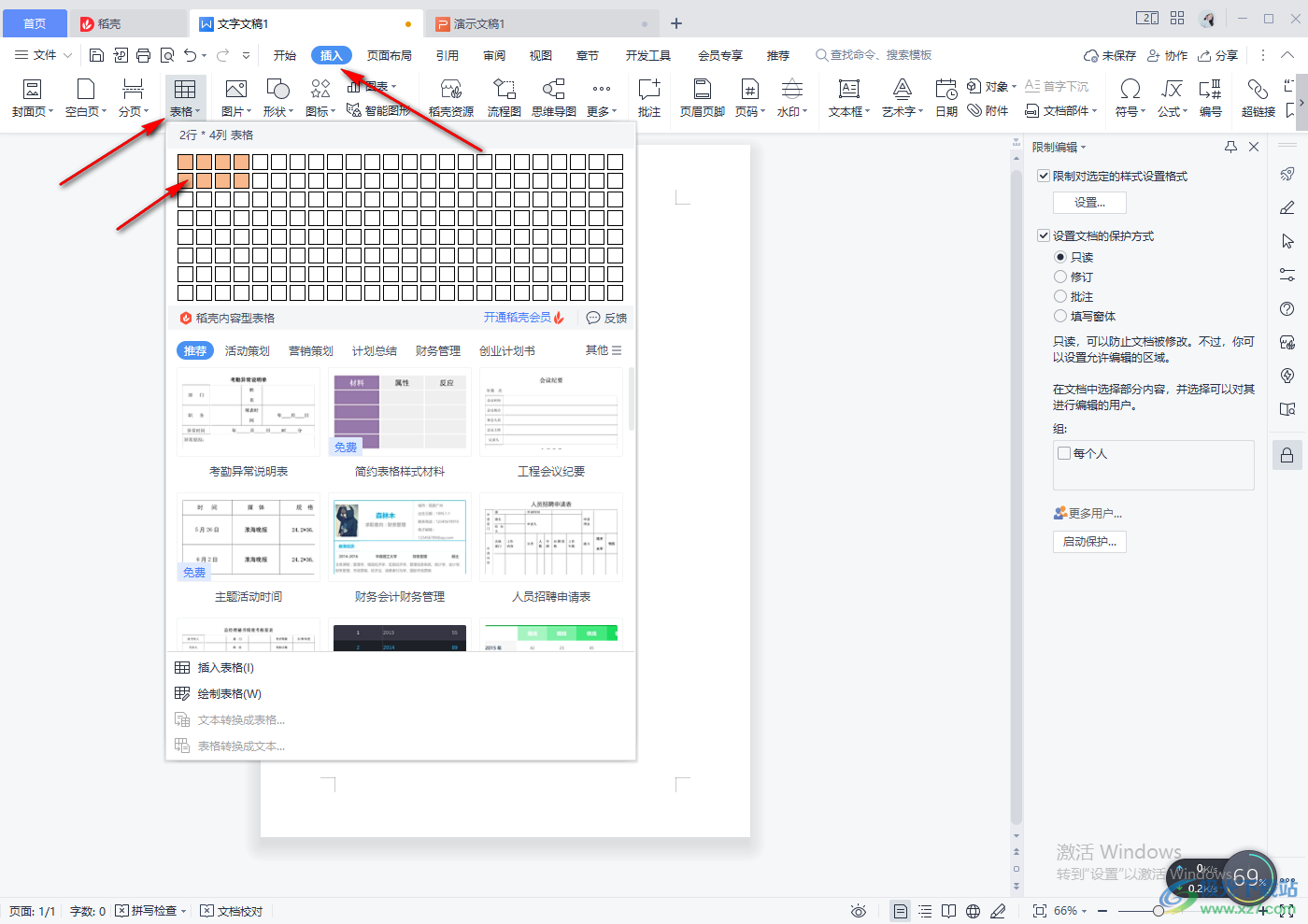
Task: Open the 符号 symbol tool
Action: tap(1130, 98)
